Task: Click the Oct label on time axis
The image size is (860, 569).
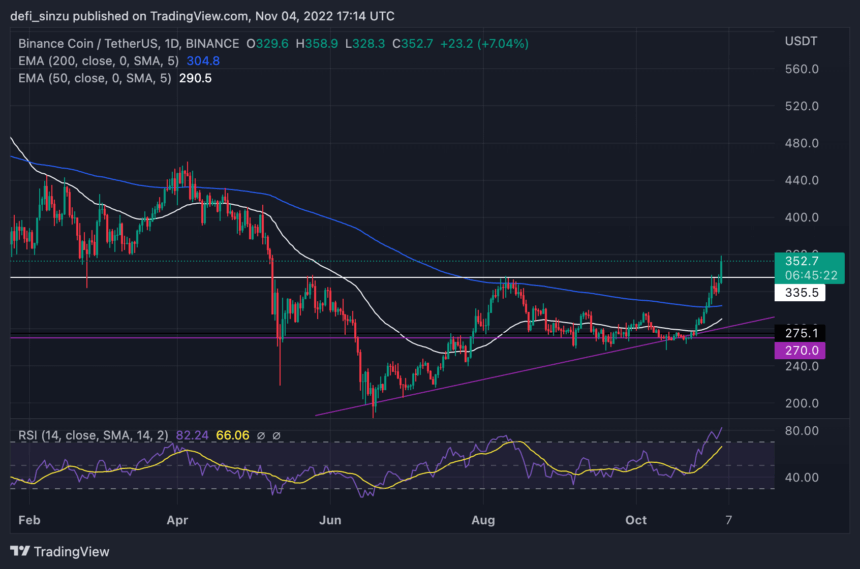Action: (x=636, y=520)
